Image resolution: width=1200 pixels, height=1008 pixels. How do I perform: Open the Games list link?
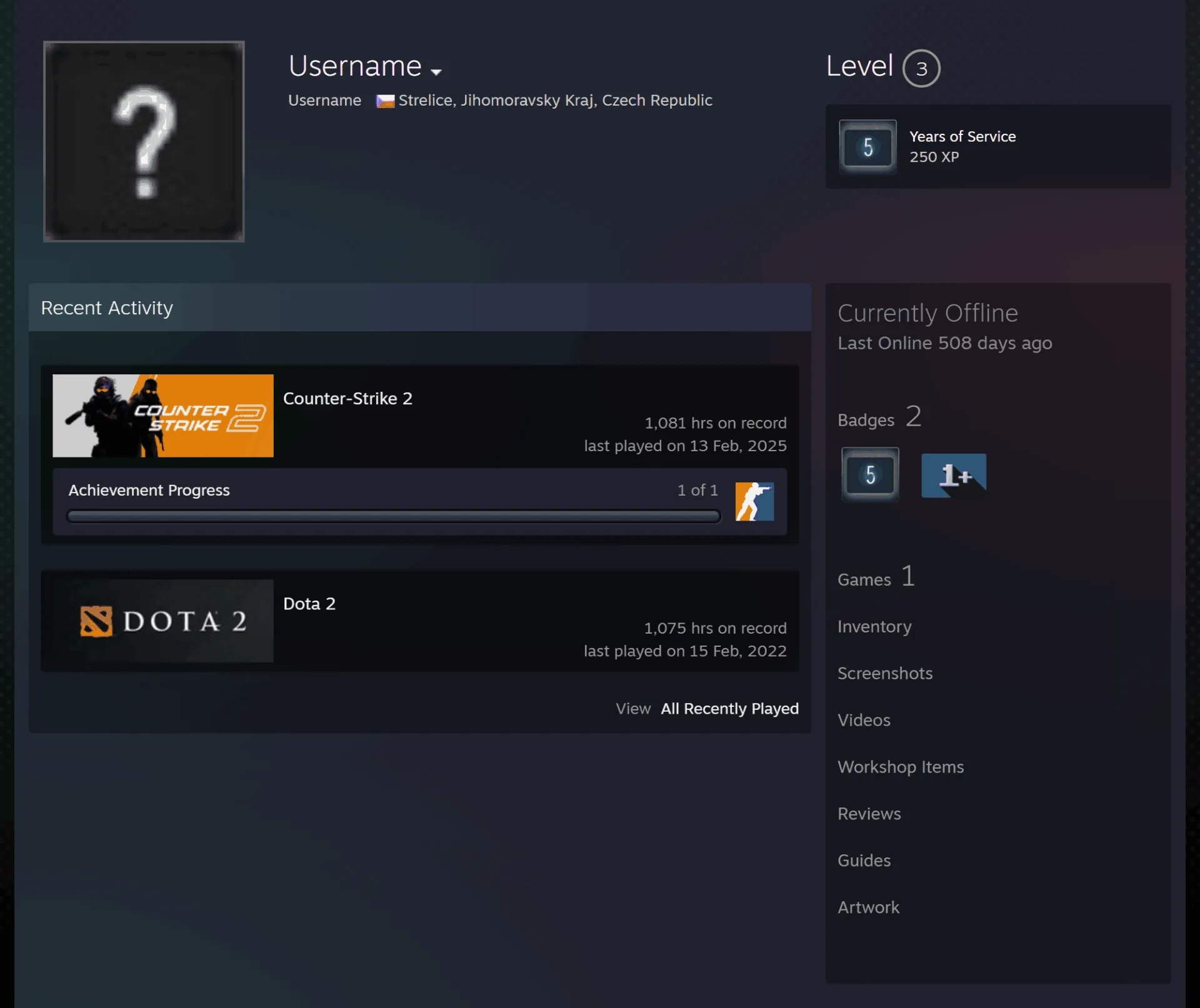tap(864, 580)
